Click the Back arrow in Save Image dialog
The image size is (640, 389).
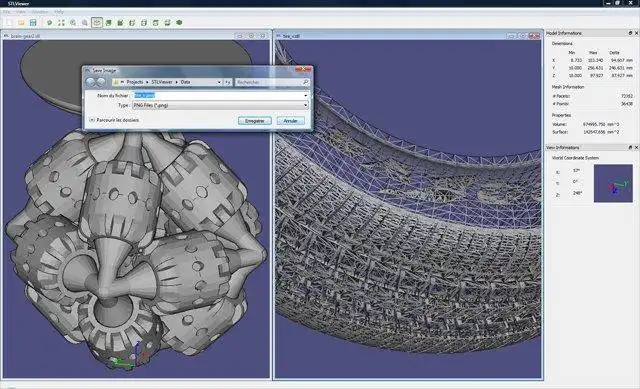click(90, 82)
